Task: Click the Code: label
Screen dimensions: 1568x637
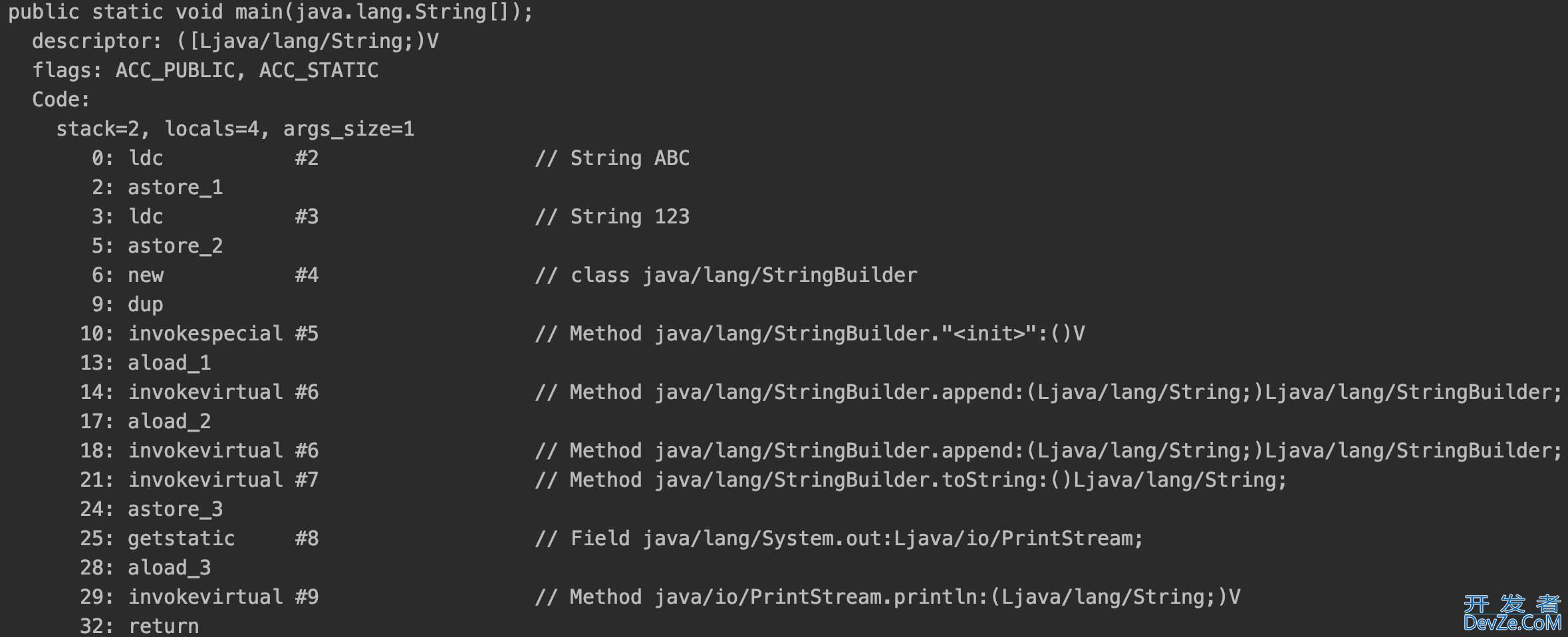Action: tap(61, 100)
